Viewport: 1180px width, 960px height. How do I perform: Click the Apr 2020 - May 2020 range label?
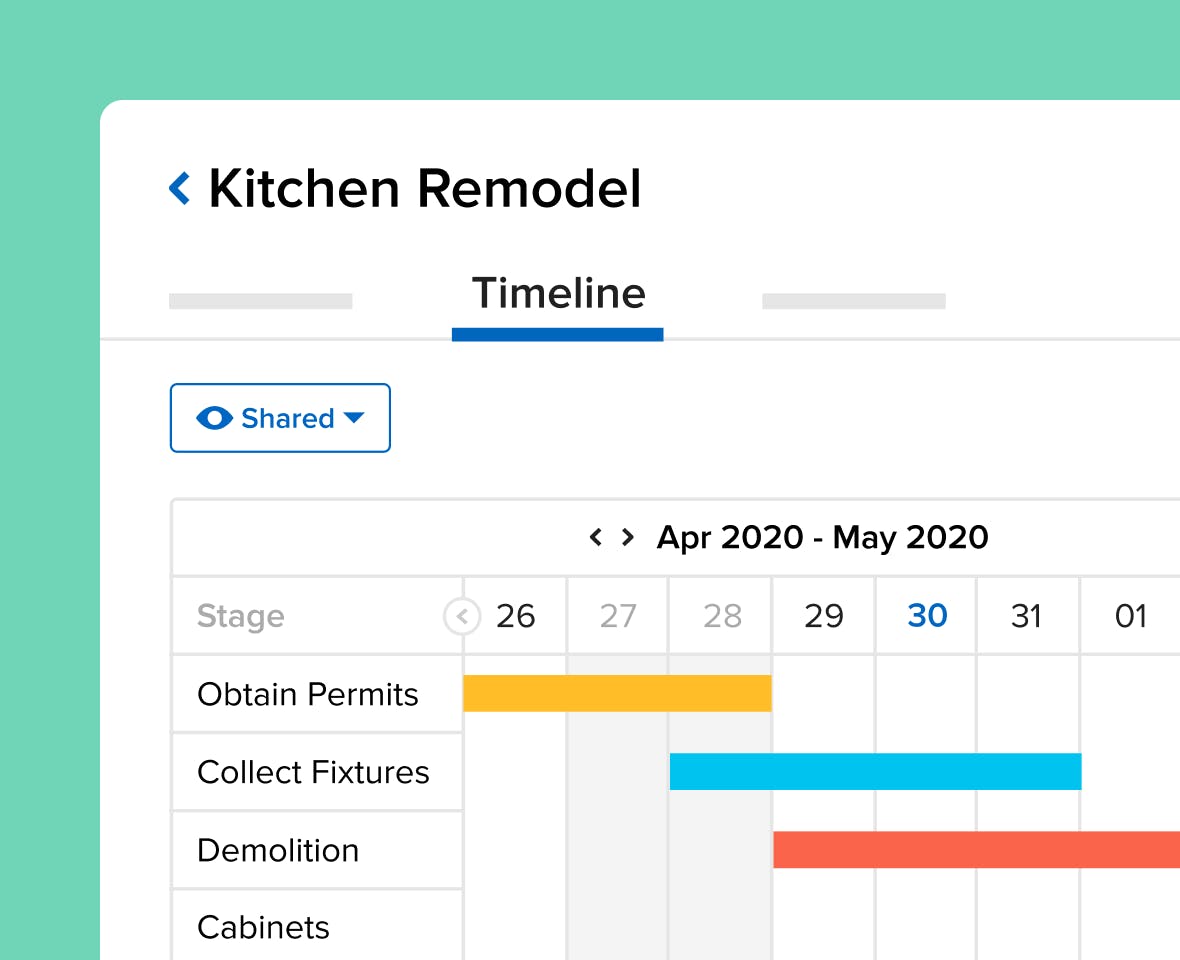tap(823, 537)
